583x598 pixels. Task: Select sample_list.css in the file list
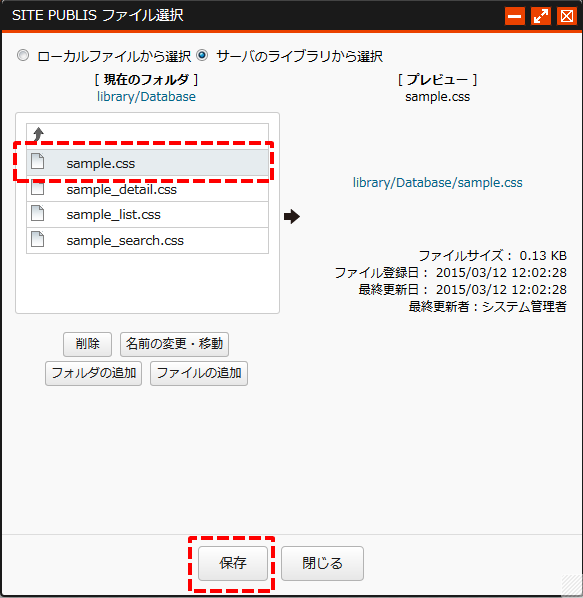(147, 214)
